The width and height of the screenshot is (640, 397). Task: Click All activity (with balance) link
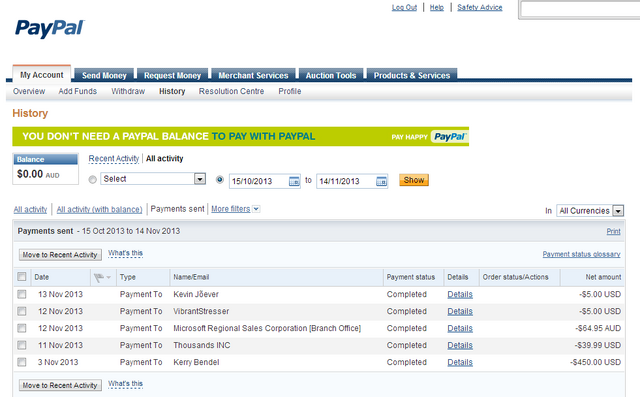99,209
